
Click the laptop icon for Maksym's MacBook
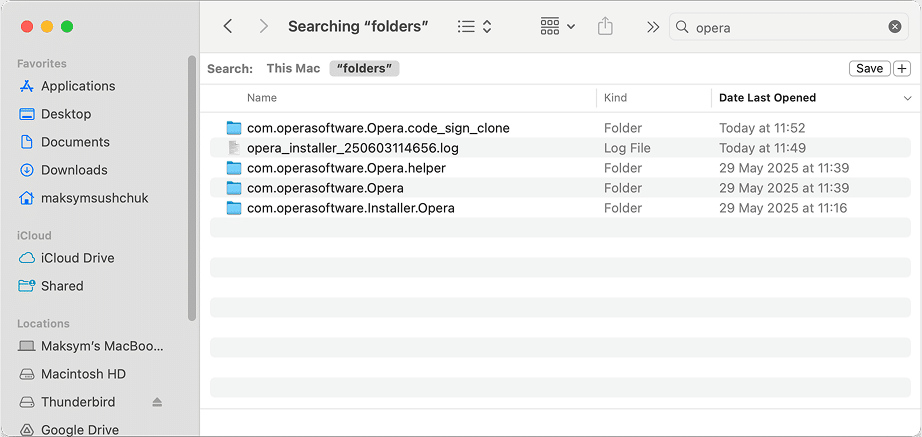click(26, 346)
